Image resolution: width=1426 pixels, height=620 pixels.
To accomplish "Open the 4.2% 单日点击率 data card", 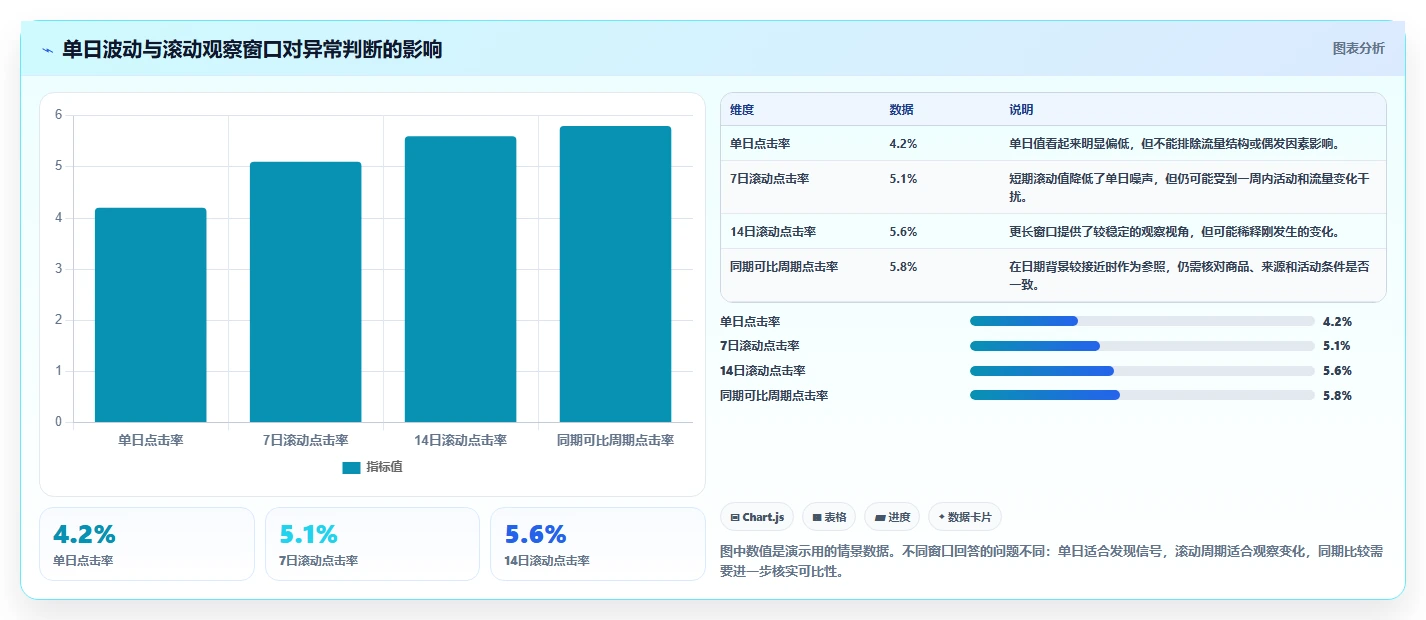I will coord(147,544).
